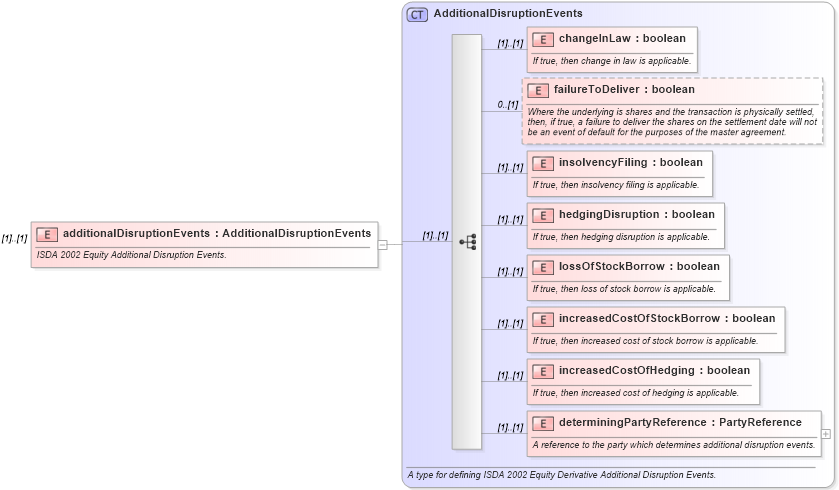Collapse the additionalDisruptionEvents root element
The width and height of the screenshot is (839, 490).
[383, 245]
